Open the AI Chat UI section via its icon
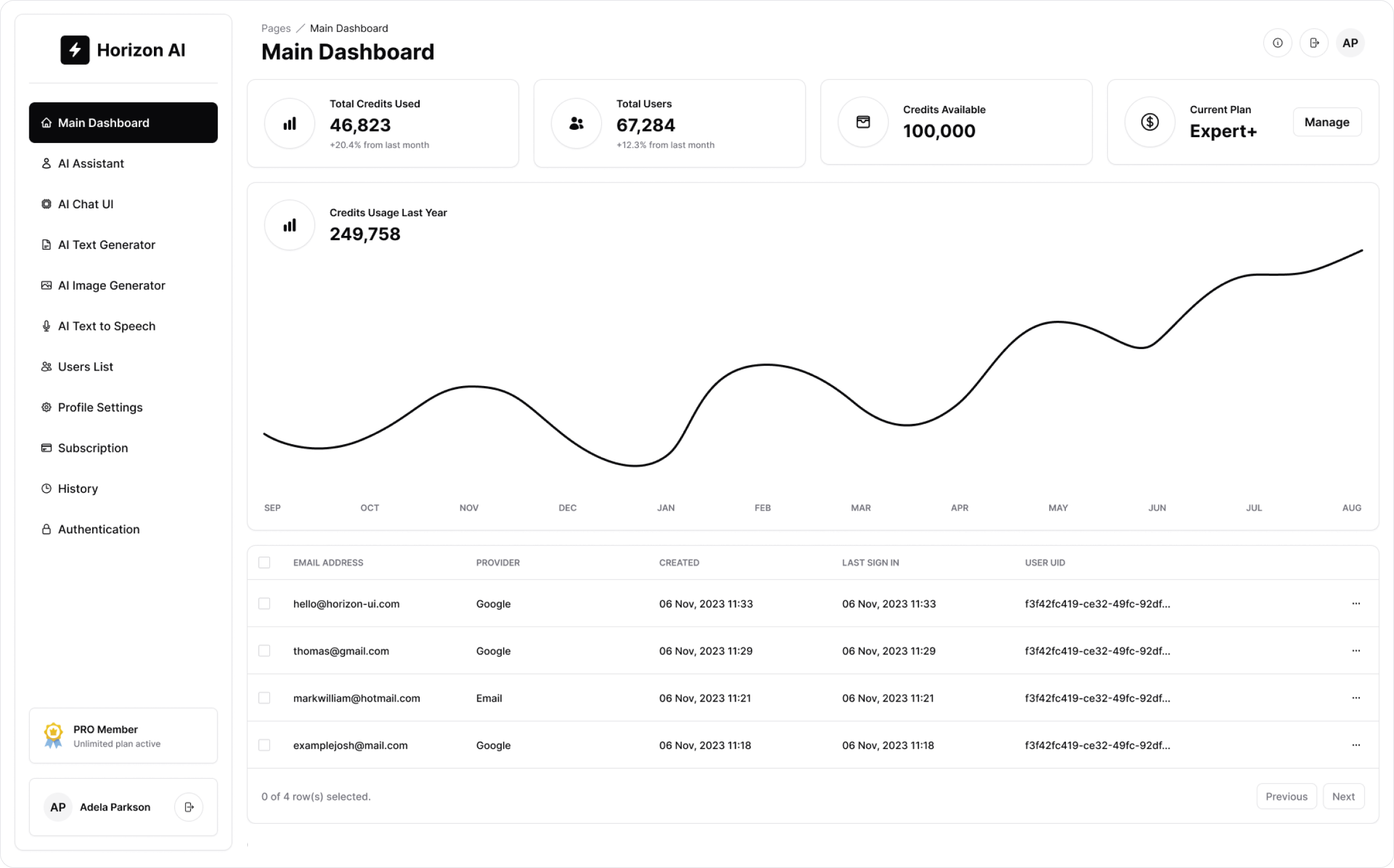The height and width of the screenshot is (868, 1394). pyautogui.click(x=46, y=204)
